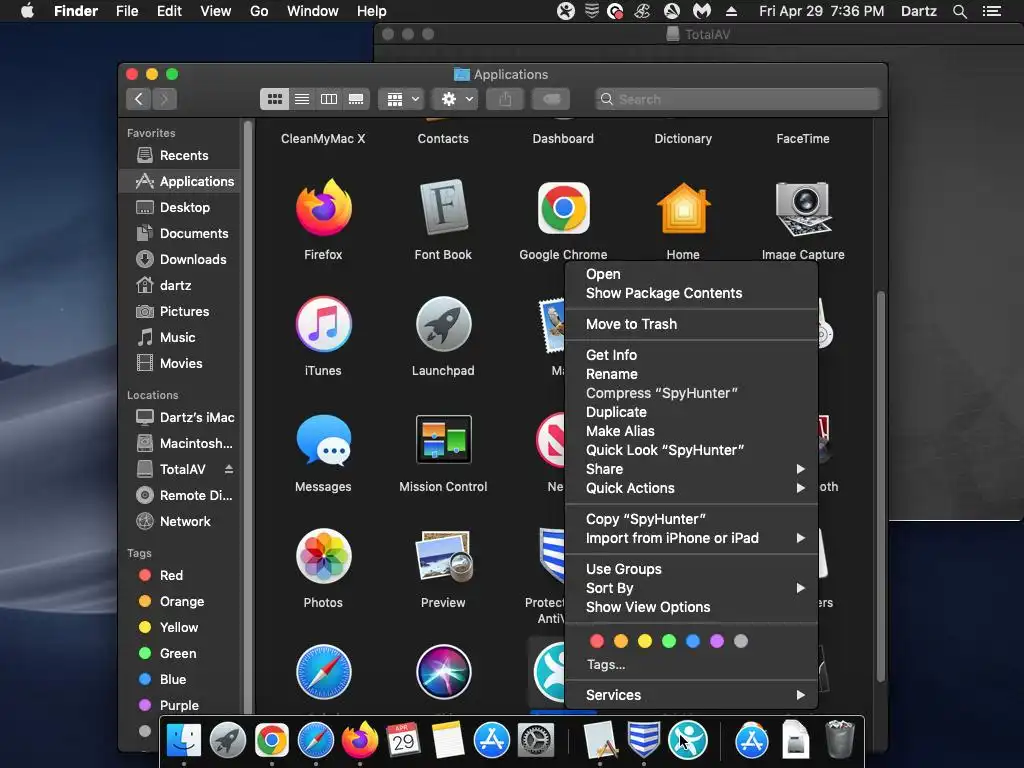Apply the red tag color dot

click(597, 641)
